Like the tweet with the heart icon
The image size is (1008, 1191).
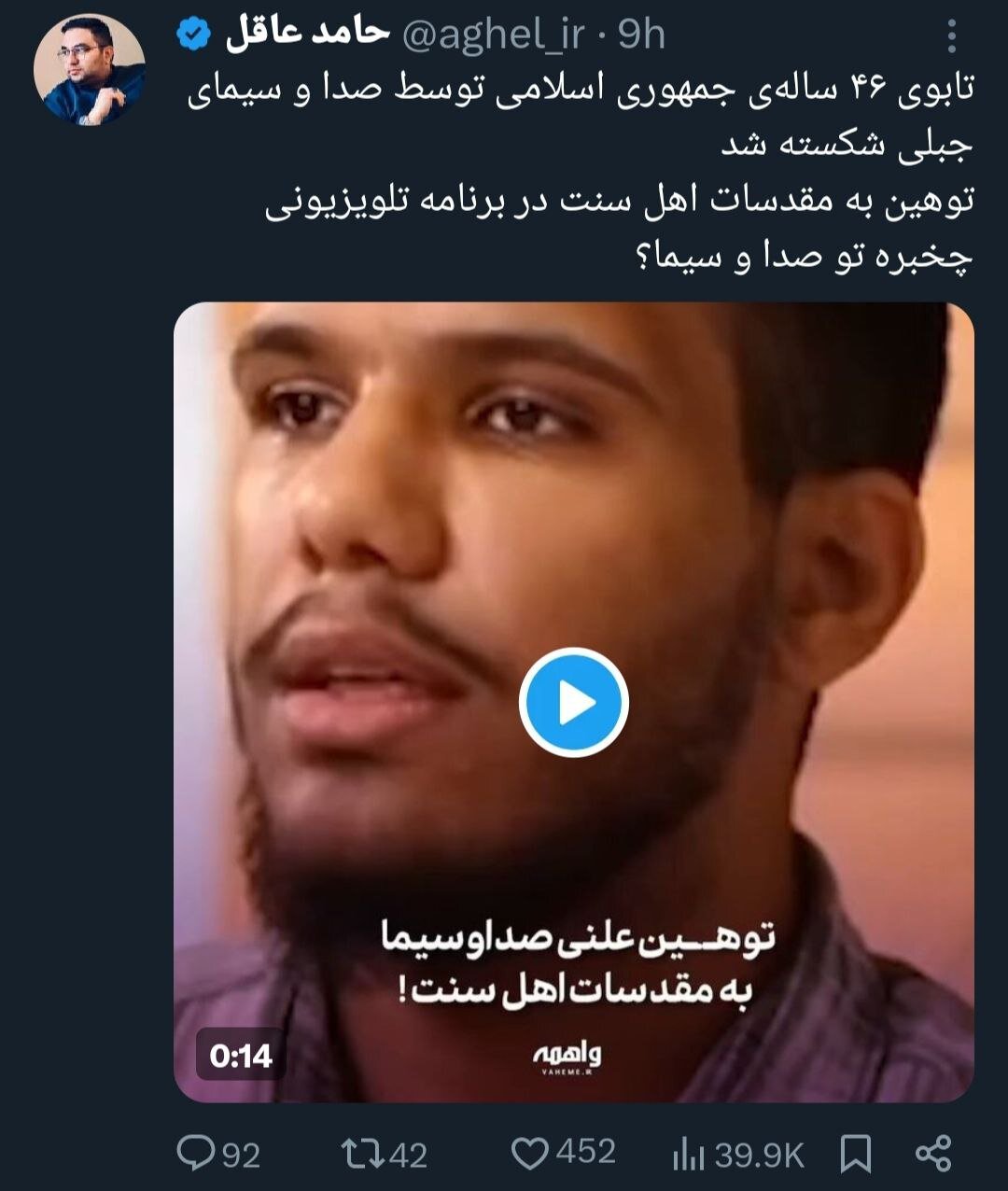[x=529, y=1154]
